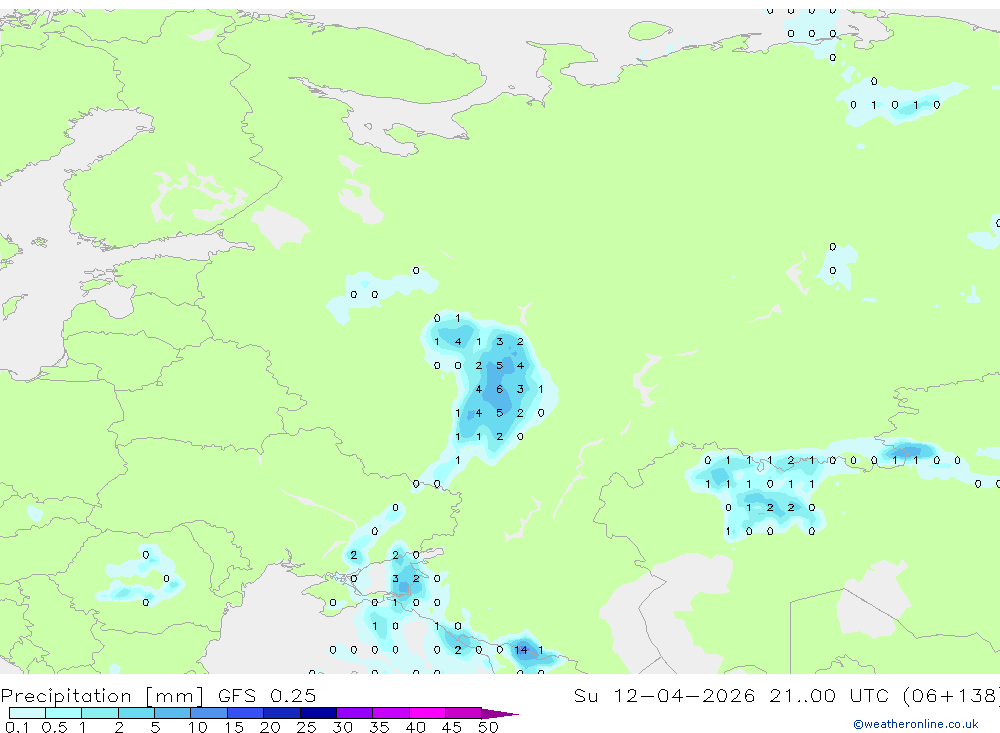Screen dimensions: 1000x733
Task: Pick the legend swatch between 2 and 5
Action: click(136, 713)
